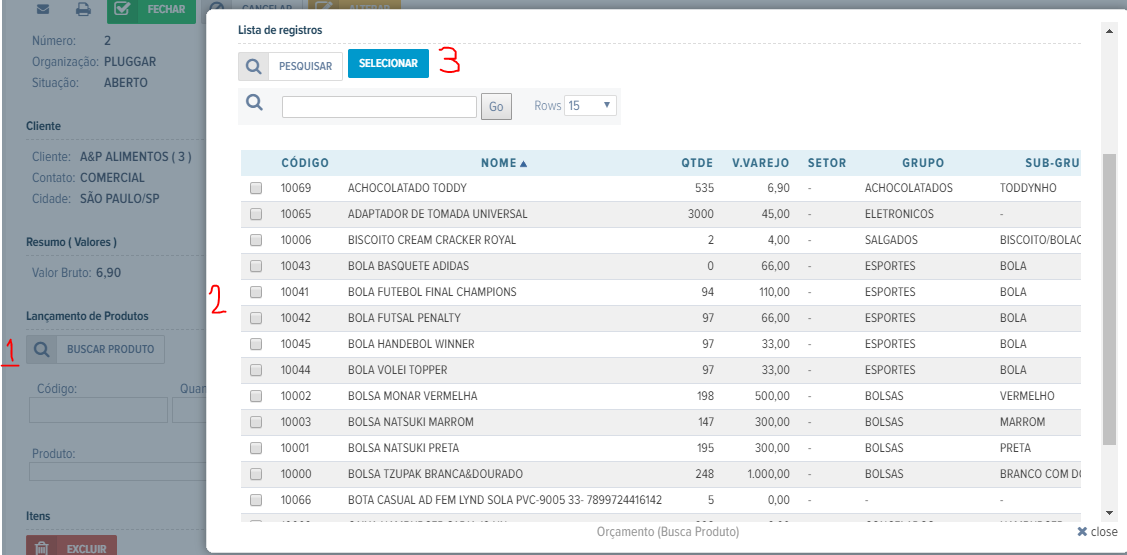Viewport: 1127px width, 555px height.
Task: Click the Go button
Action: pyautogui.click(x=496, y=106)
